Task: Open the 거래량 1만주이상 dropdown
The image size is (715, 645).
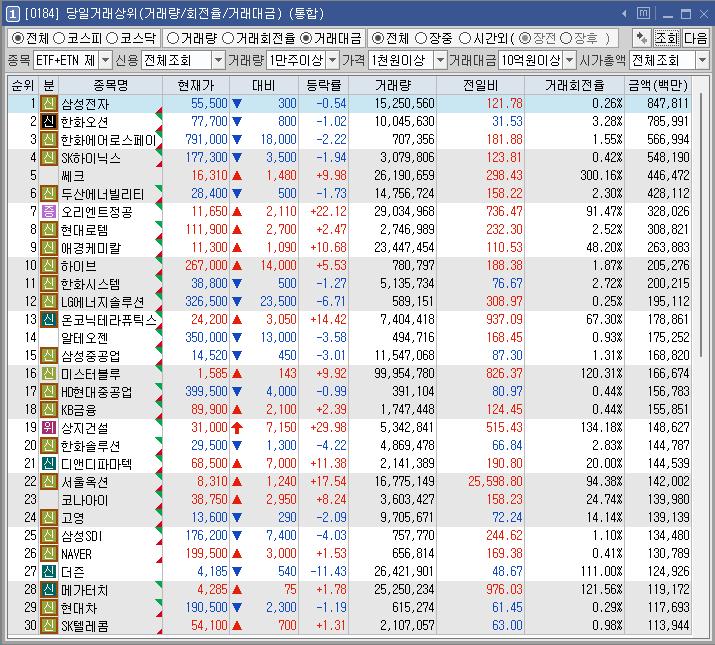Action: (x=333, y=60)
